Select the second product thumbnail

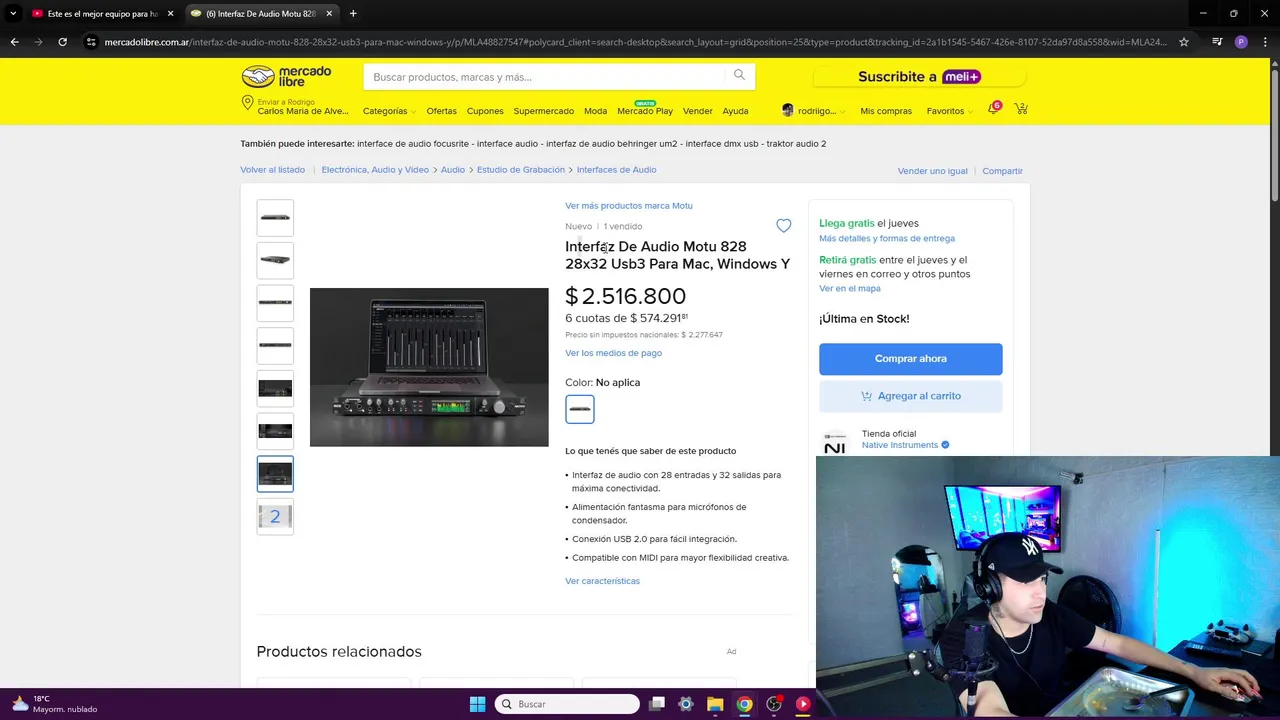pos(275,260)
